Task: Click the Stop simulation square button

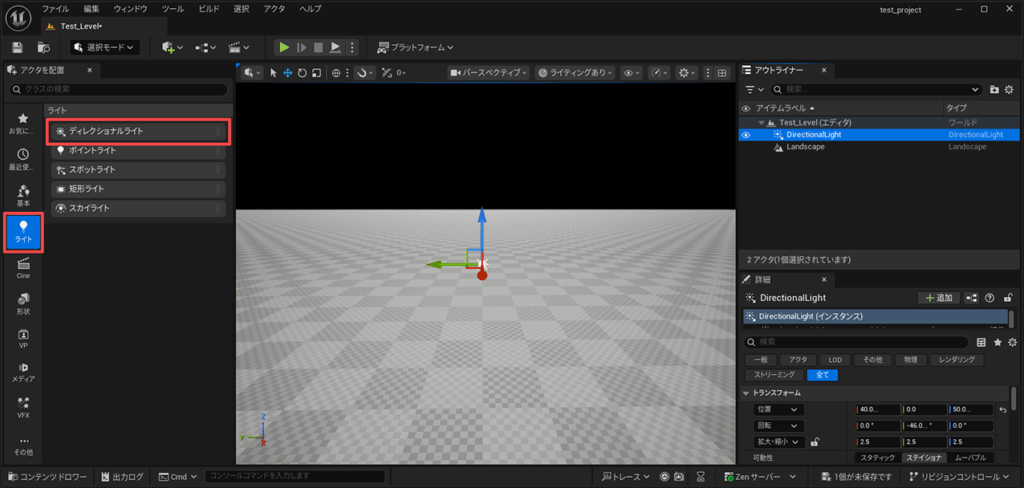Action: point(318,47)
